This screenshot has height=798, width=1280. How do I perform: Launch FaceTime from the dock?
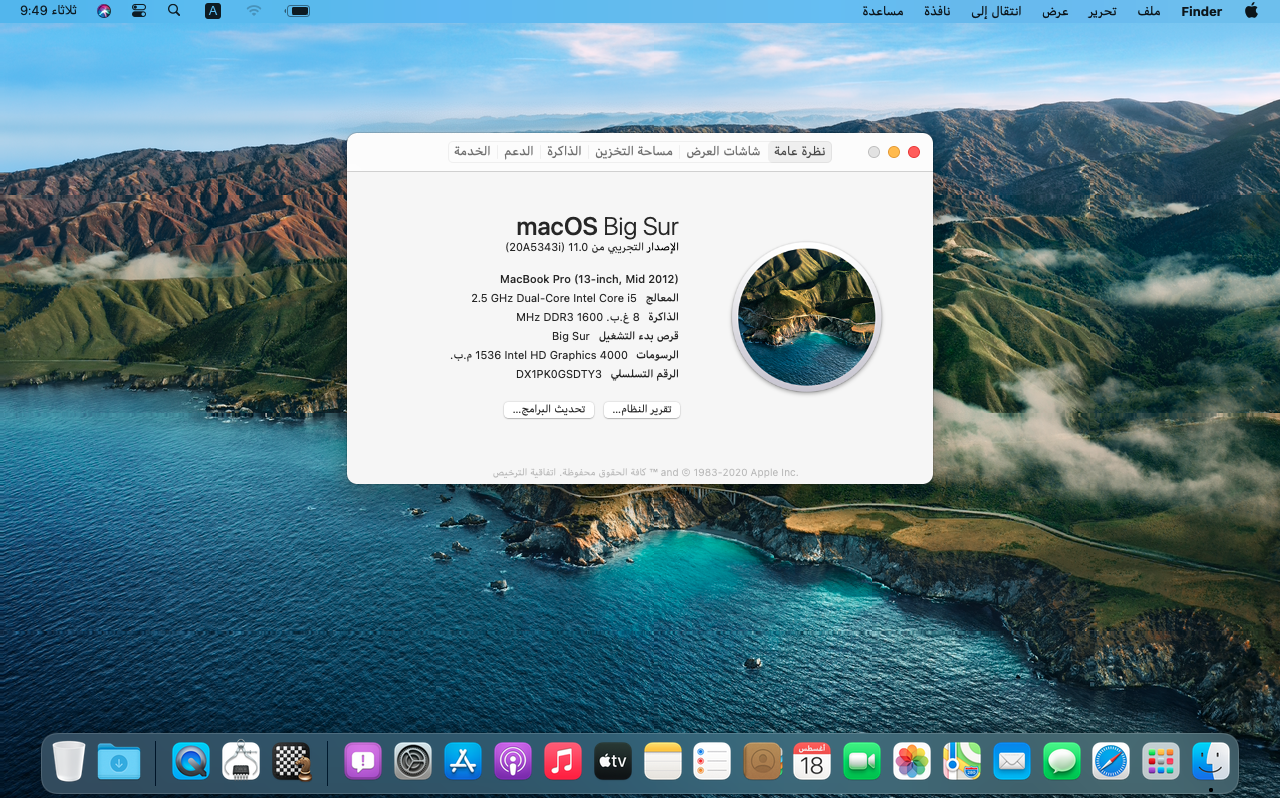click(x=862, y=761)
